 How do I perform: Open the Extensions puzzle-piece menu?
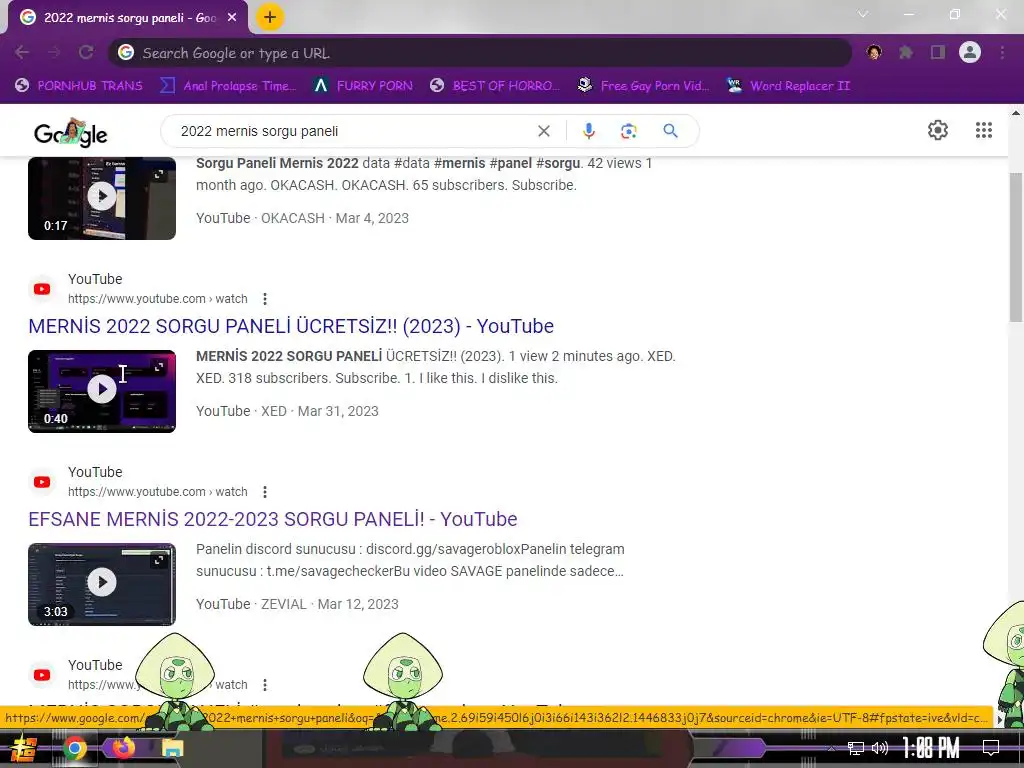coord(906,52)
